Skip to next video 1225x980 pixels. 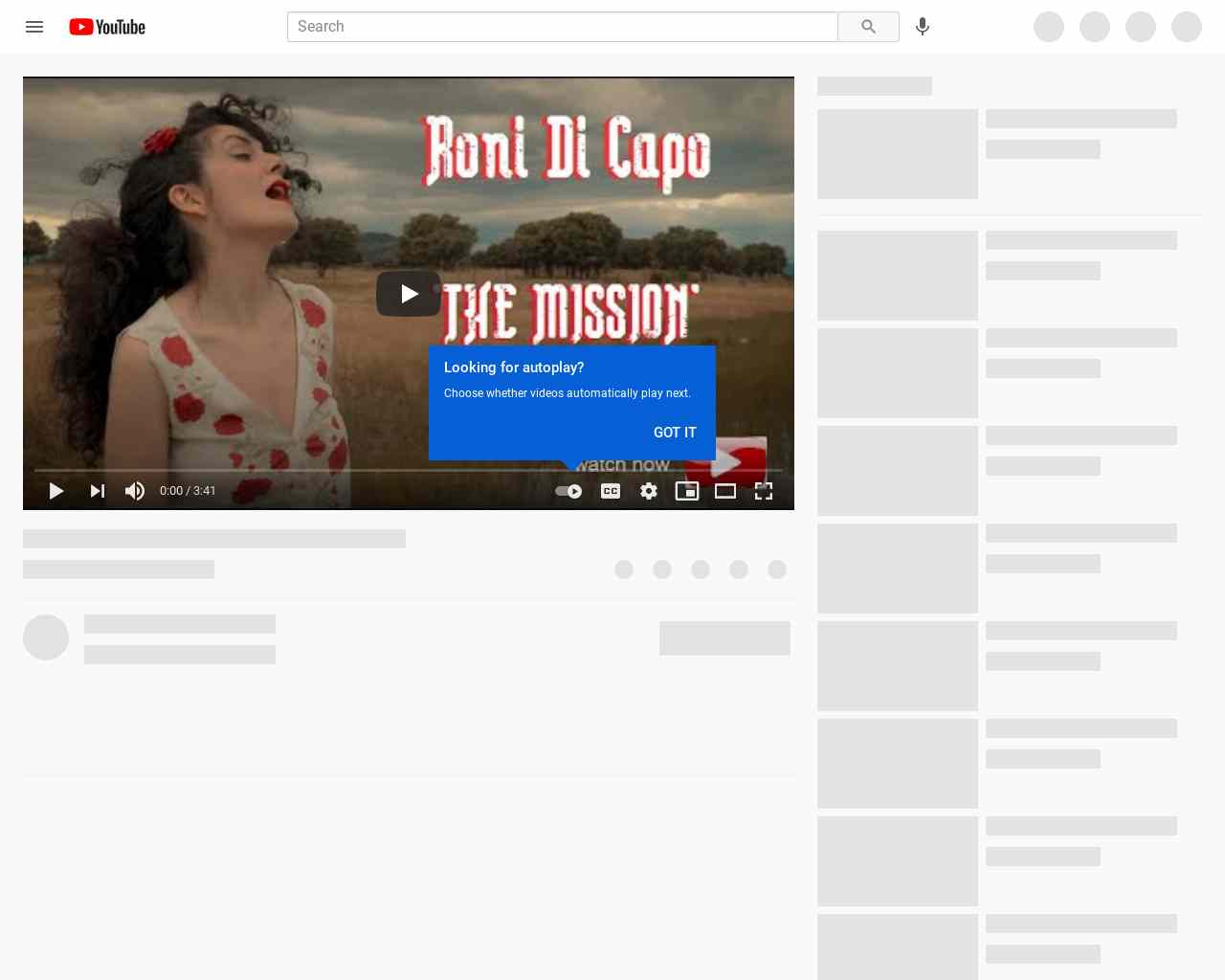coord(97,491)
